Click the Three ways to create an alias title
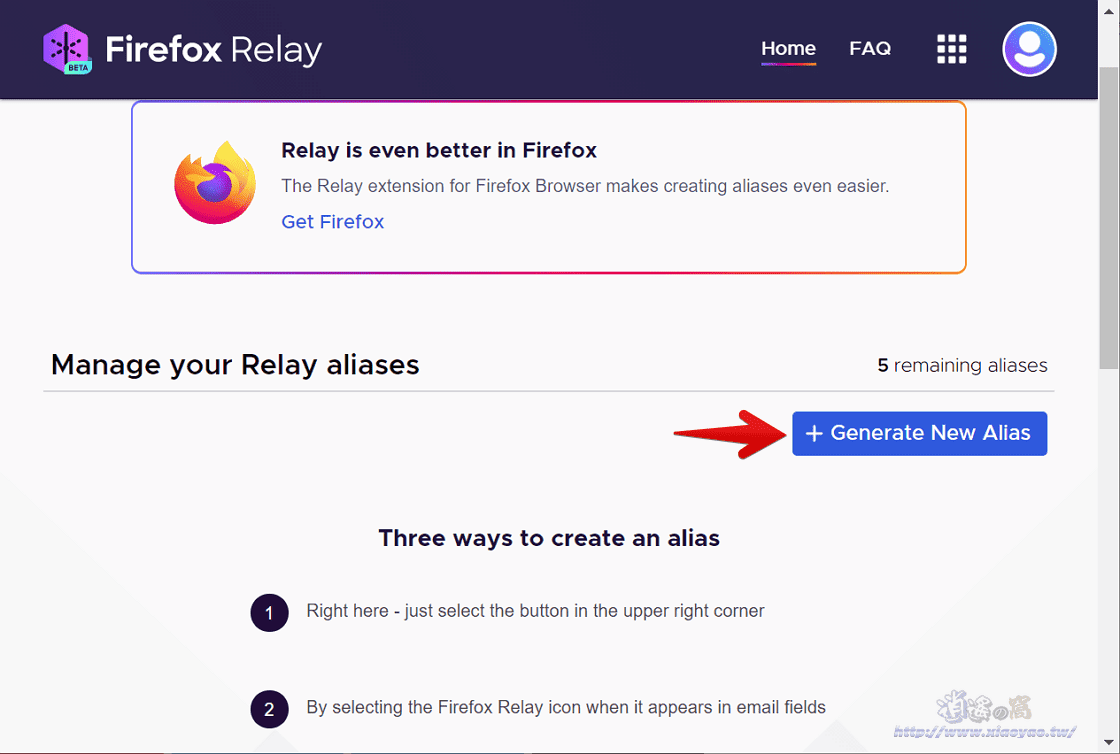1120x754 pixels. click(548, 537)
